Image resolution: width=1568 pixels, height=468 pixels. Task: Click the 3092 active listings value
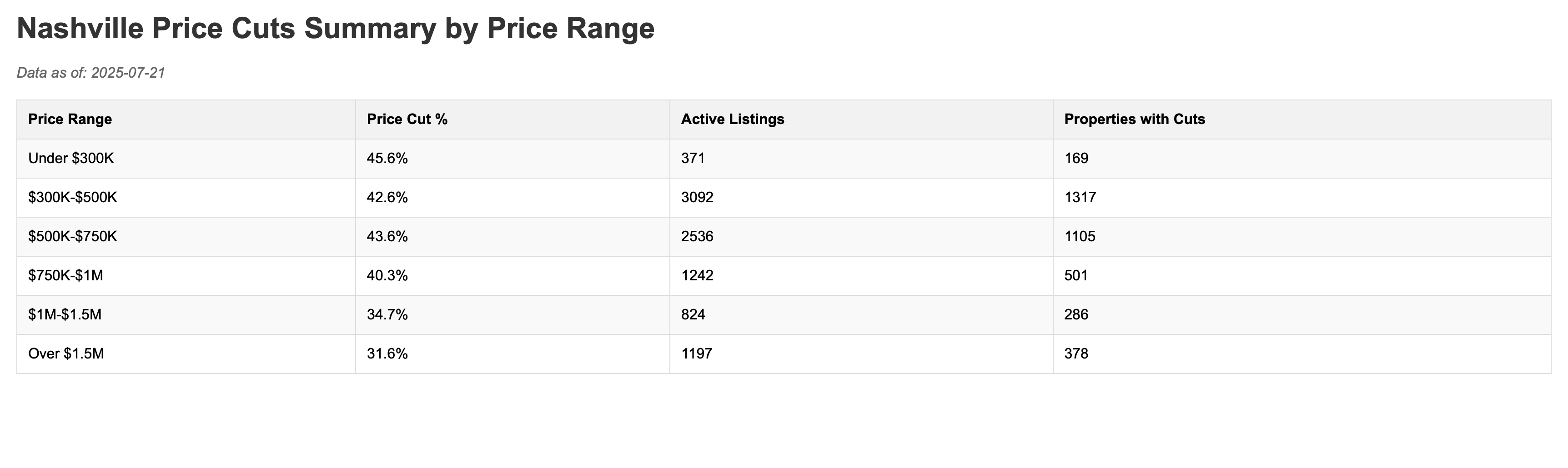coord(697,198)
